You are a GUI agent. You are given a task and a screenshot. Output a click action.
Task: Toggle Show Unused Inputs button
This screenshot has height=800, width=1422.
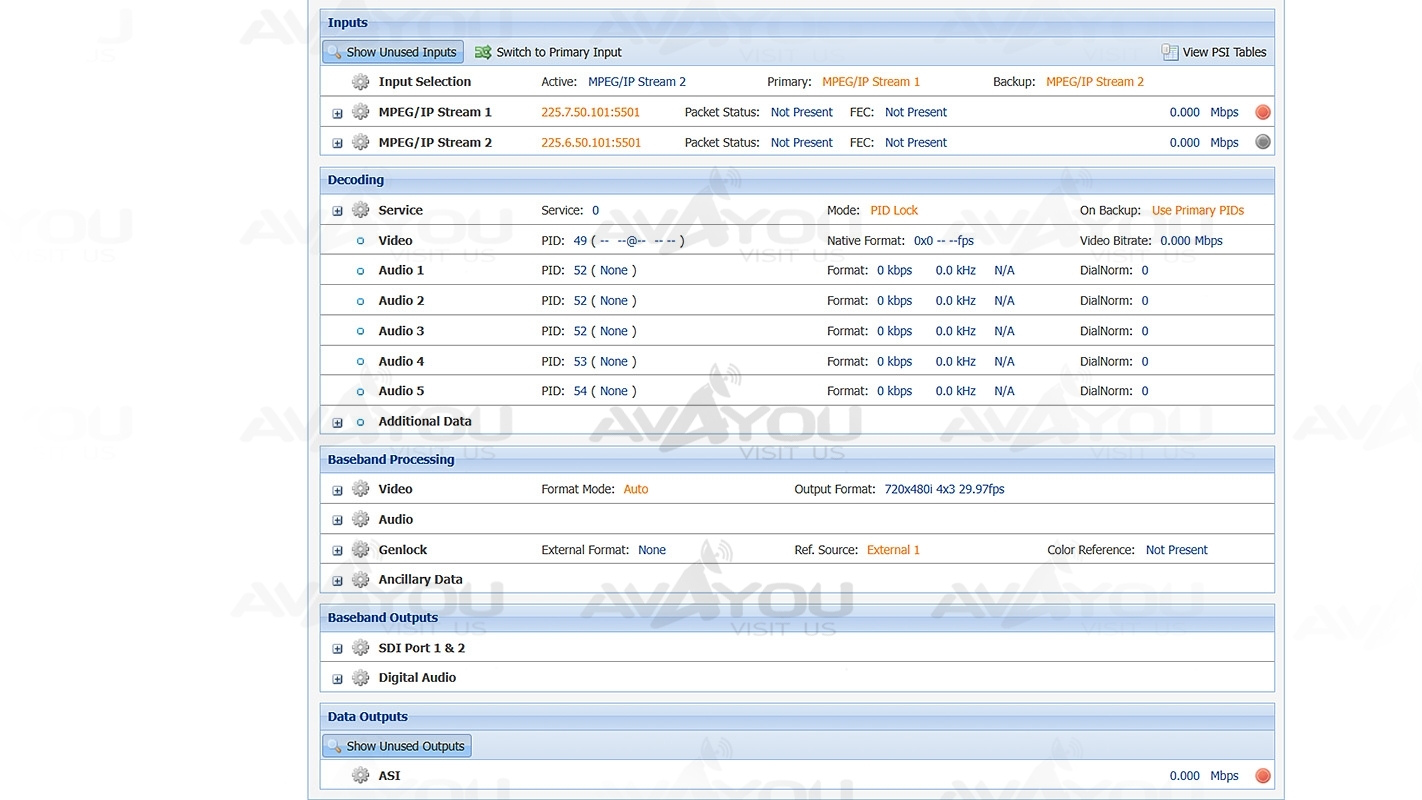(x=392, y=52)
